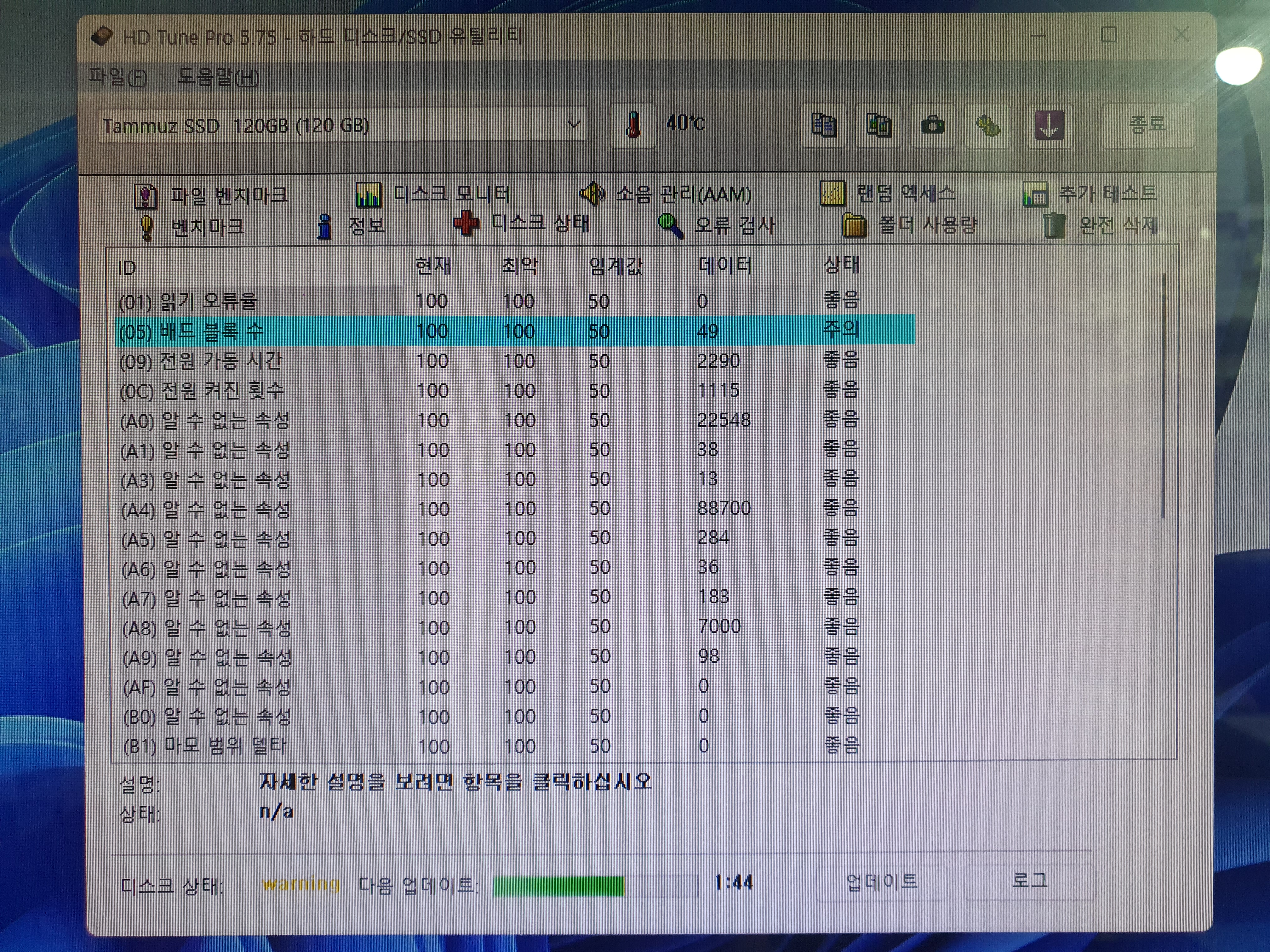Viewport: 1270px width, 952px height.
Task: Switch to the 오류 검사 tab
Action: [x=717, y=225]
